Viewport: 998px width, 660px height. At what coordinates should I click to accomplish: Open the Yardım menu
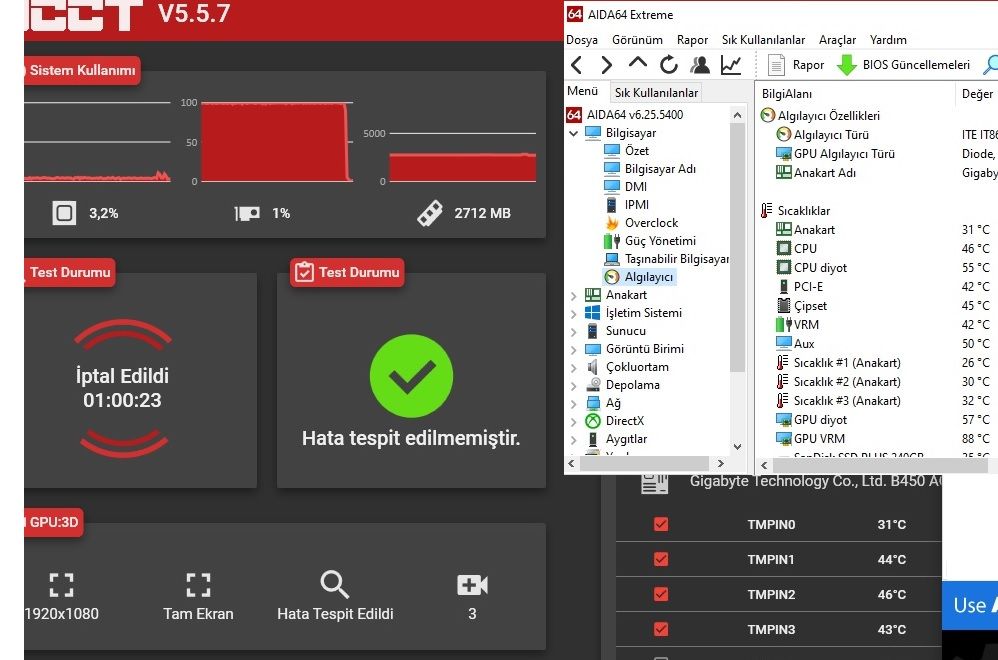coord(888,39)
